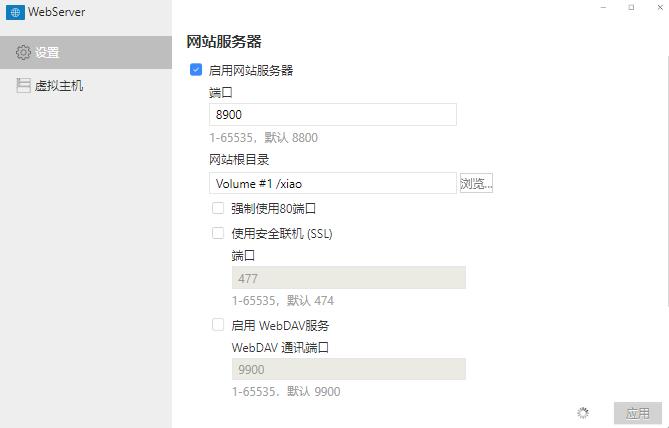The image size is (669, 428).
Task: Click the virtual host server icon
Action: pos(23,86)
